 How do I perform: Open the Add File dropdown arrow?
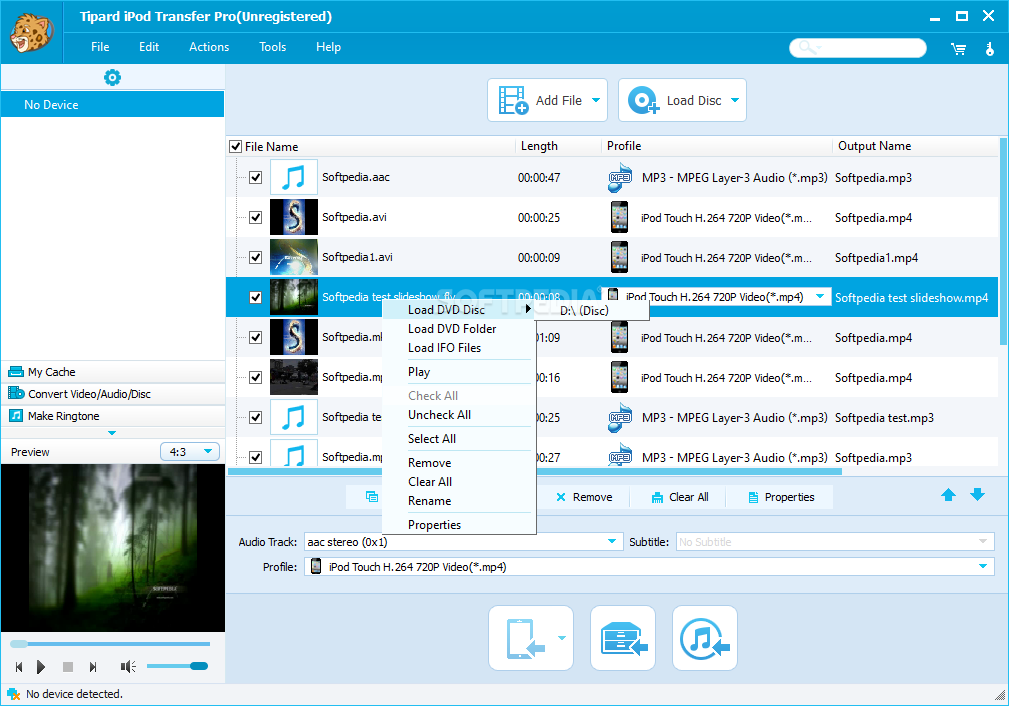pos(596,100)
